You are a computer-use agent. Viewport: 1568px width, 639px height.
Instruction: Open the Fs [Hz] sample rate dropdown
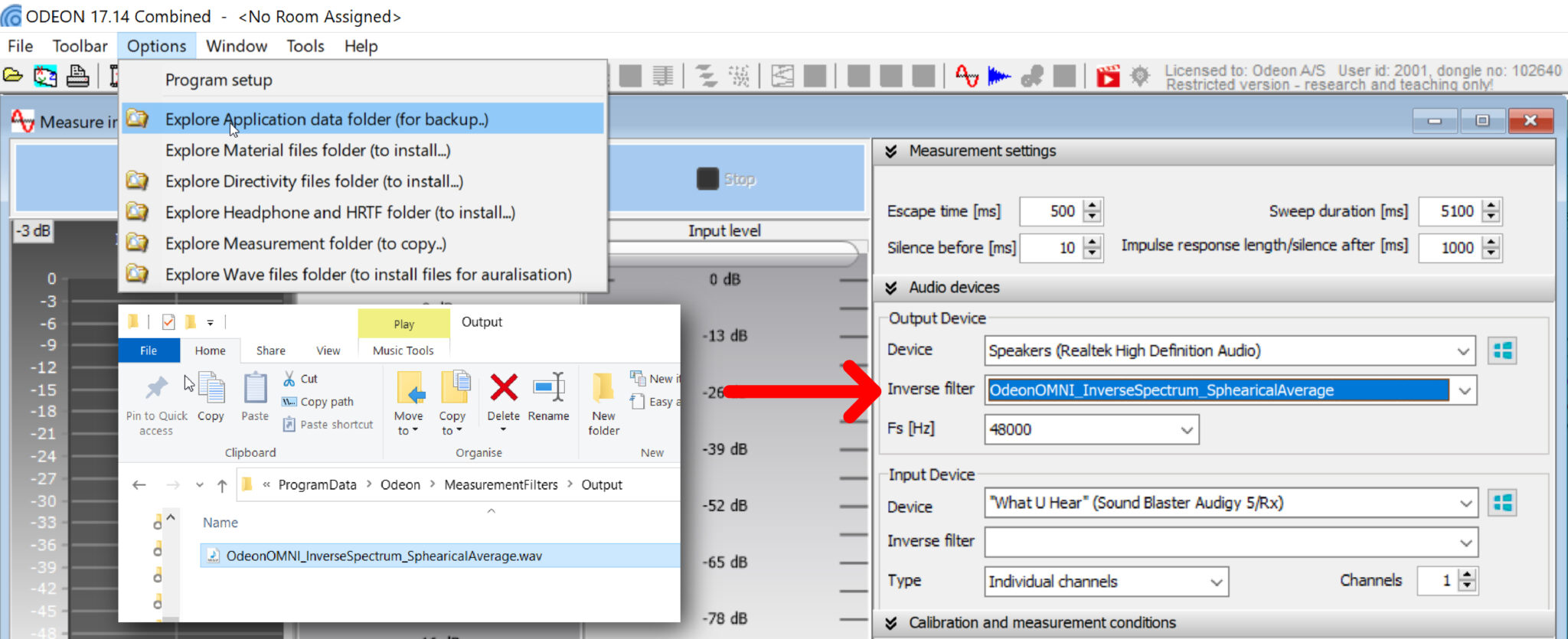[x=1186, y=430]
